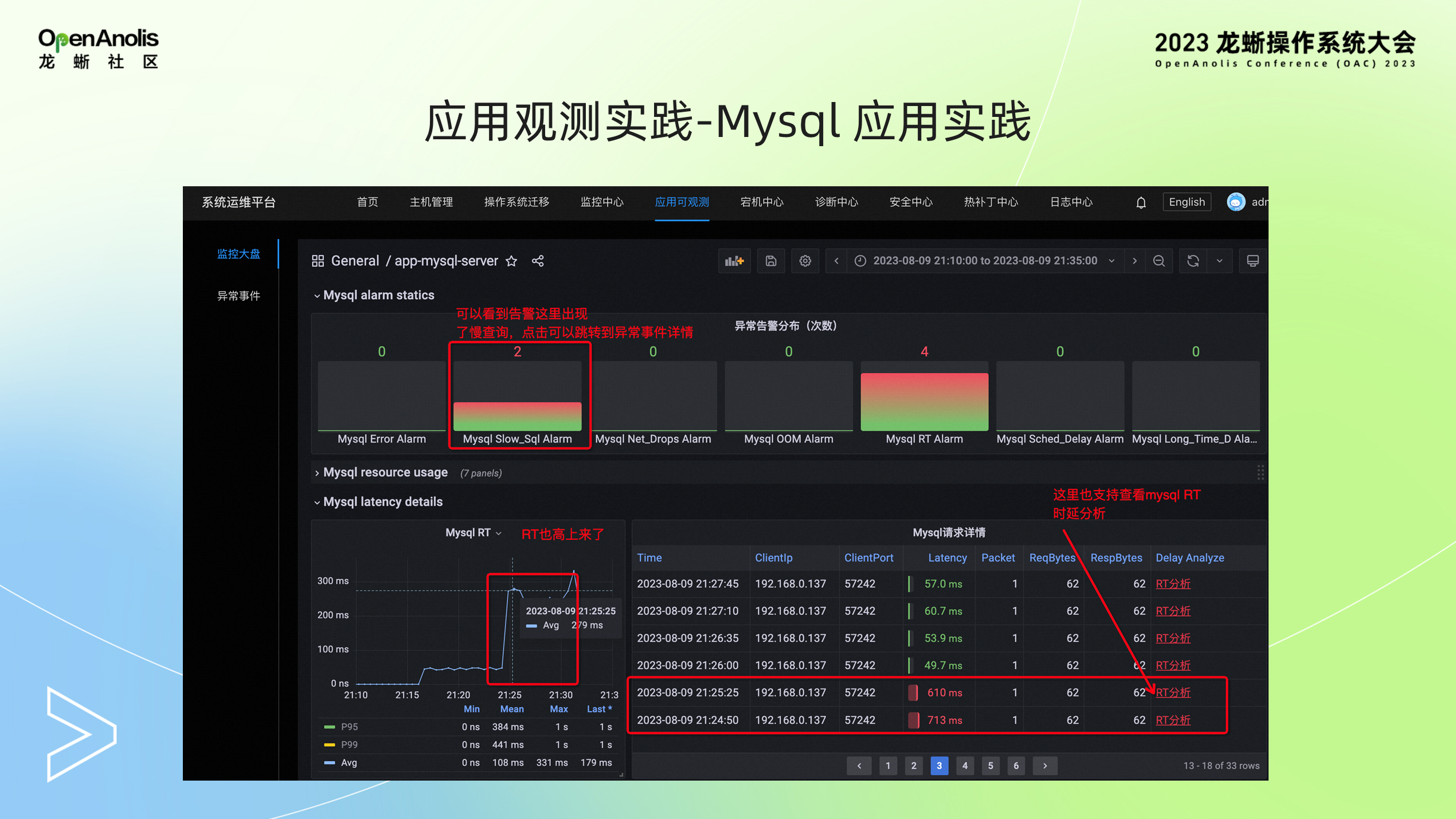This screenshot has width=1456, height=819.
Task: Save the dashboard with the floppy icon
Action: [x=771, y=261]
